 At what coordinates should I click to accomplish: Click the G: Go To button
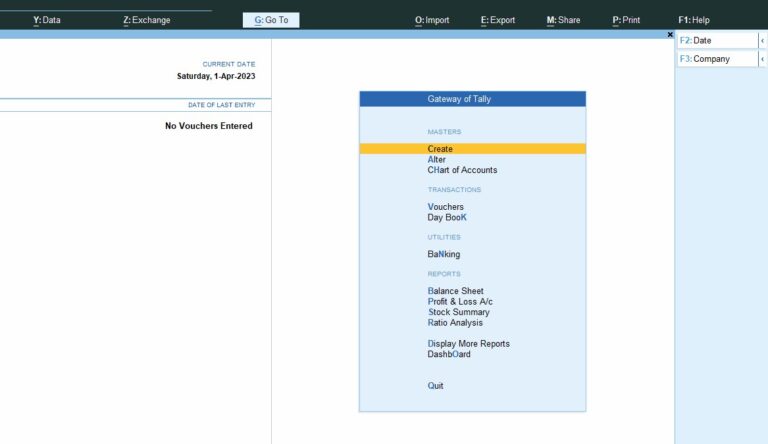point(271,20)
